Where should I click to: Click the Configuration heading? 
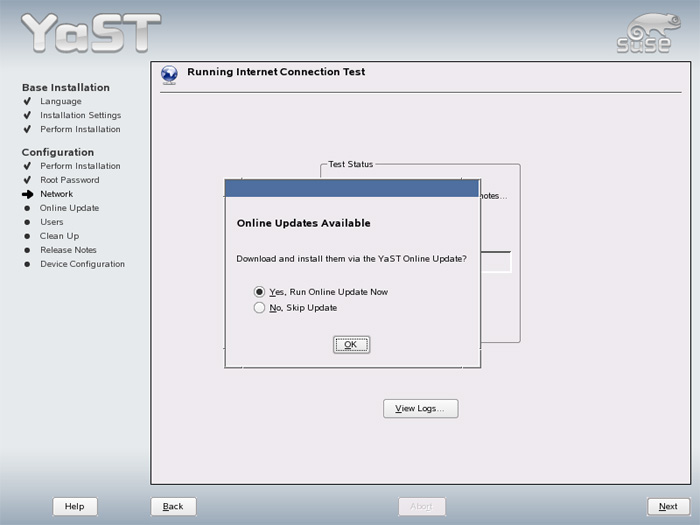[x=58, y=152]
